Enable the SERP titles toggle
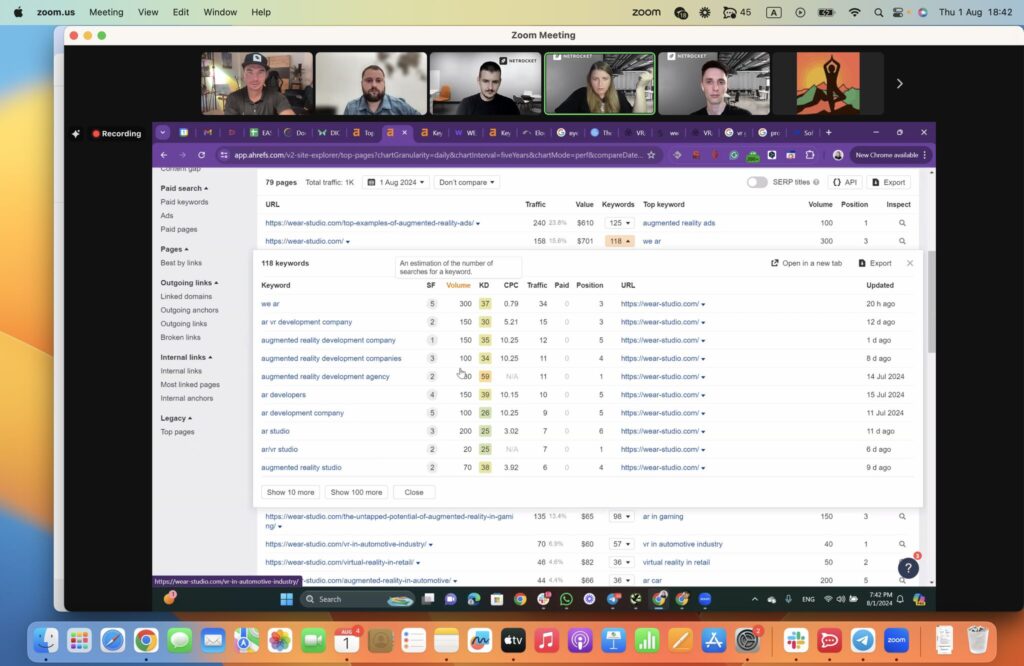Screen dimensions: 1024x666 [x=758, y=182]
